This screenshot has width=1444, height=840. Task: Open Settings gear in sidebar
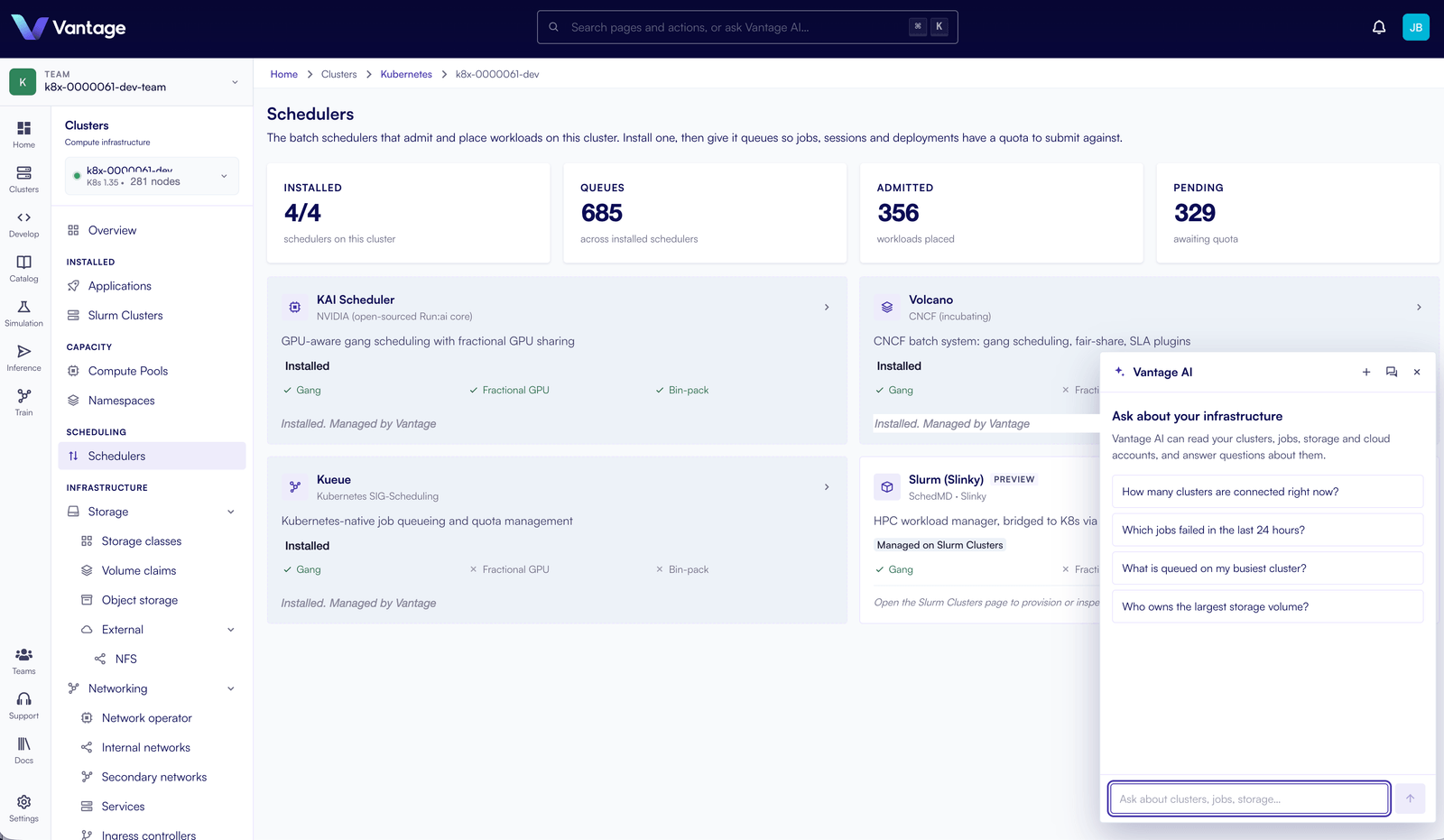[x=24, y=808]
